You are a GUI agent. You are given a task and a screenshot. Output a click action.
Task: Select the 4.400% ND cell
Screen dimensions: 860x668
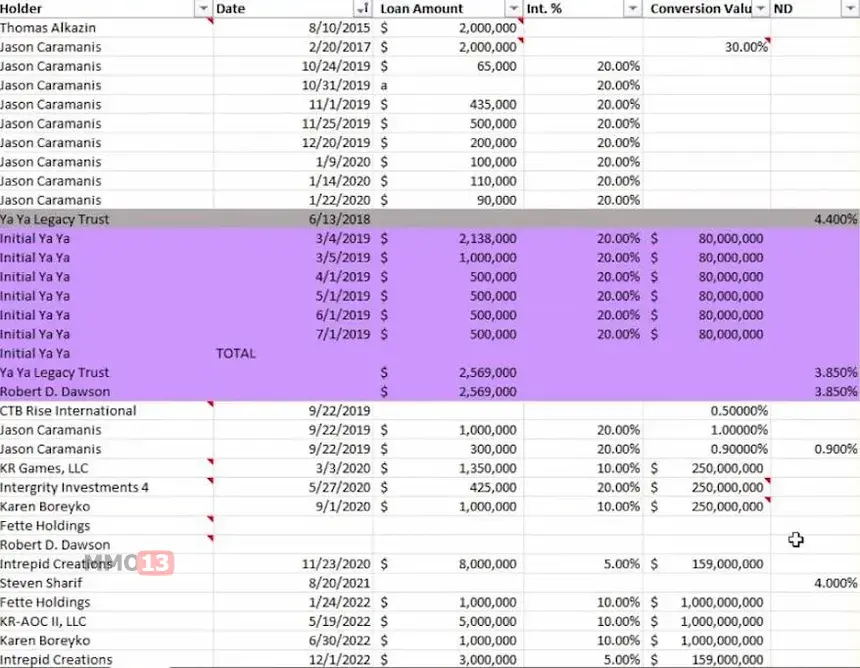815,219
